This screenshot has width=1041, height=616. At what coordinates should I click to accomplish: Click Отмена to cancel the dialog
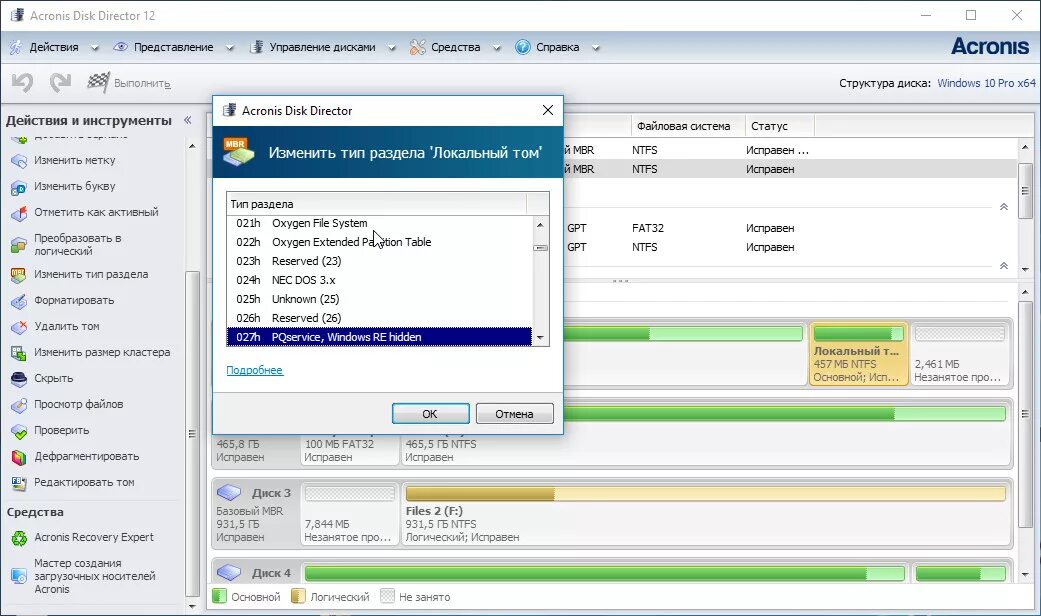point(515,414)
